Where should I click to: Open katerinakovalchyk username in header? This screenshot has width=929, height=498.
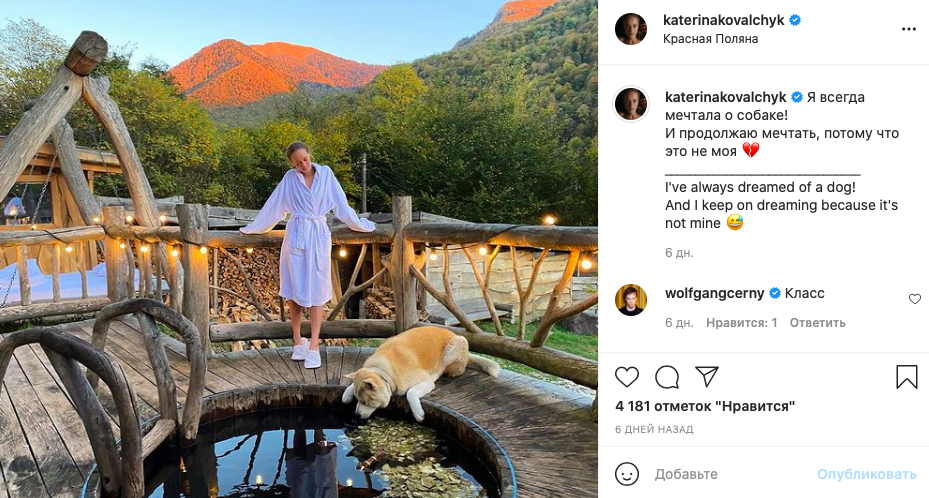[x=724, y=20]
